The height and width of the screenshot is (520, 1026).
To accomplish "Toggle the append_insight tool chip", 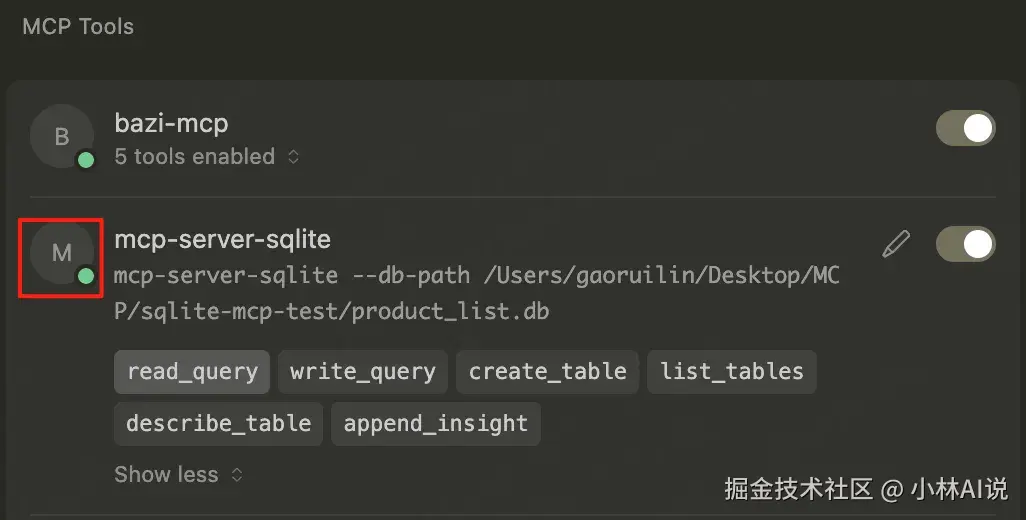I will (435, 424).
